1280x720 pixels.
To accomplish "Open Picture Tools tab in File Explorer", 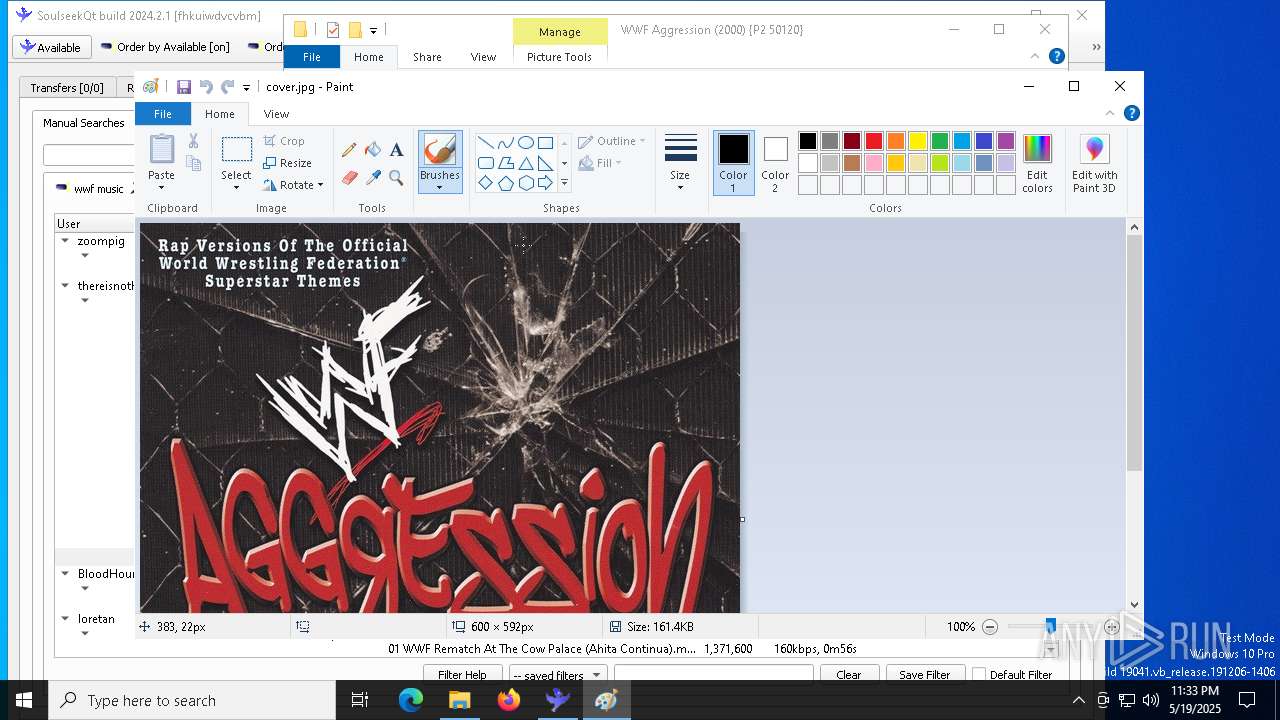I will pyautogui.click(x=559, y=57).
